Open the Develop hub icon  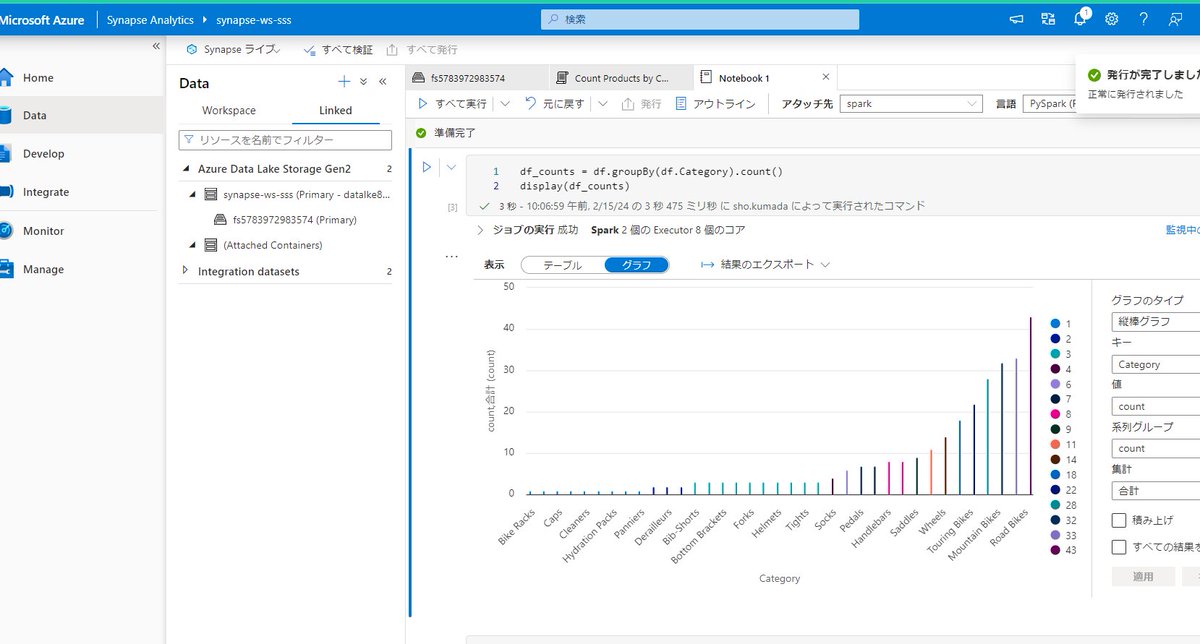(6, 153)
